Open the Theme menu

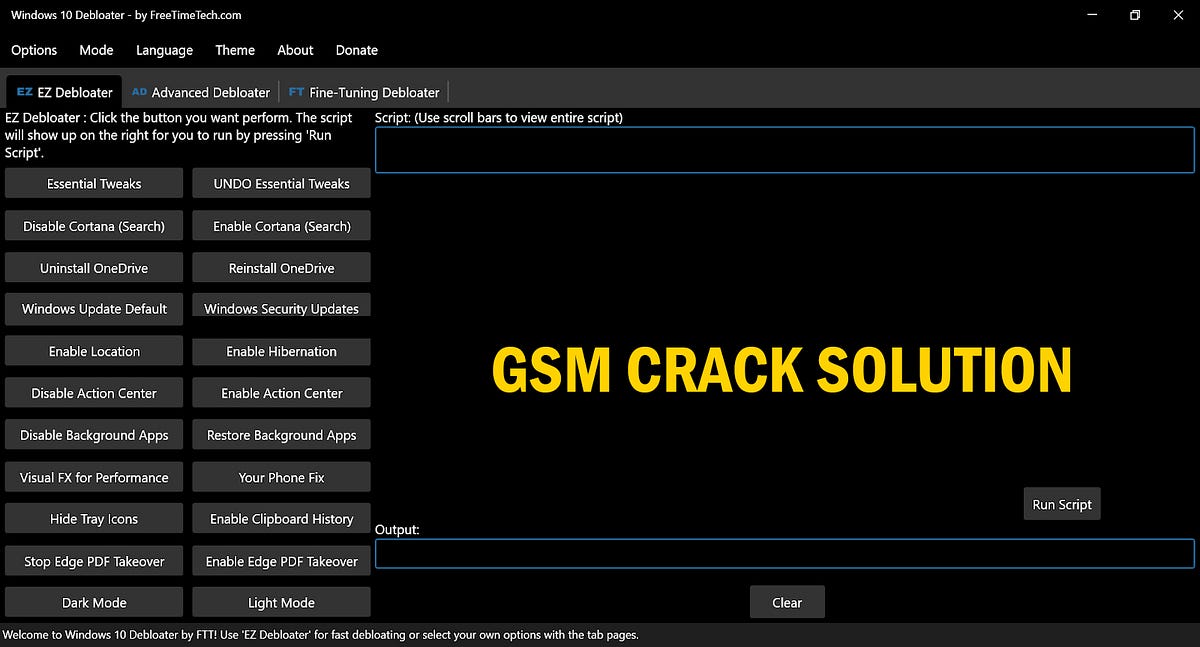point(235,50)
